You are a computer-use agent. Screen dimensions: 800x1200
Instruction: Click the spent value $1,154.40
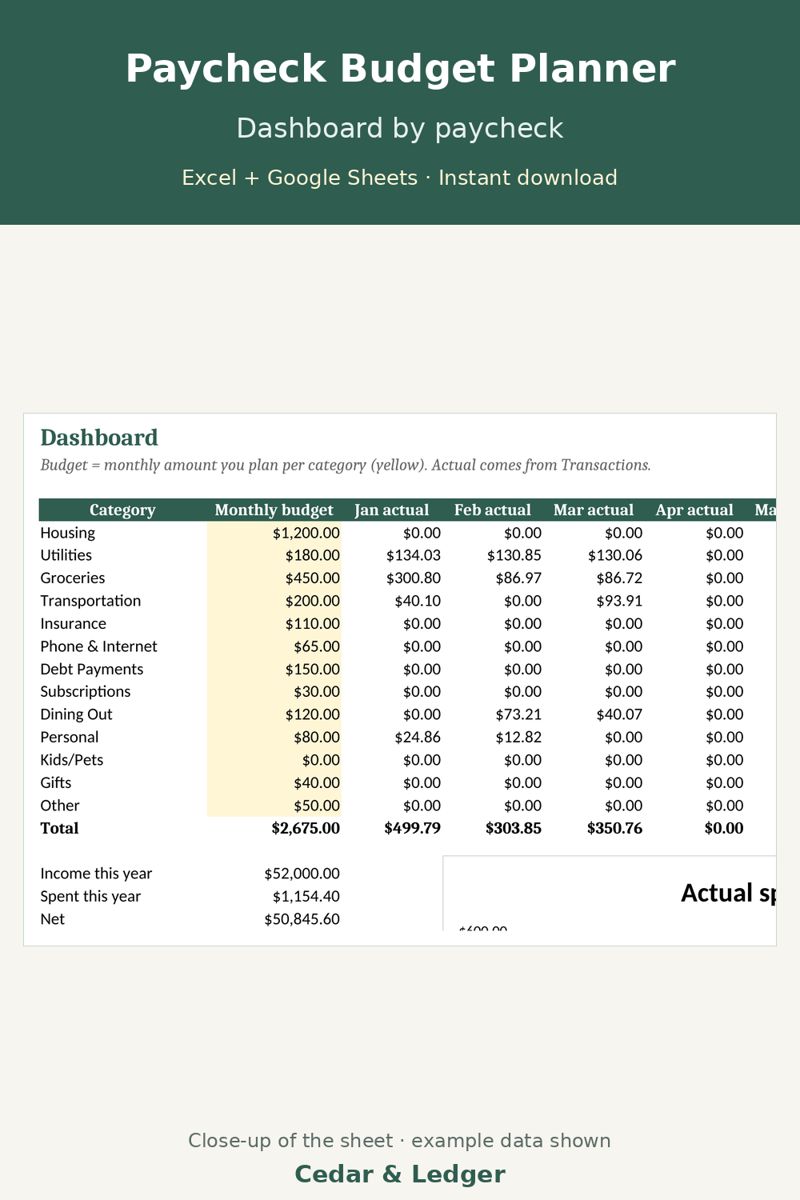coord(306,896)
